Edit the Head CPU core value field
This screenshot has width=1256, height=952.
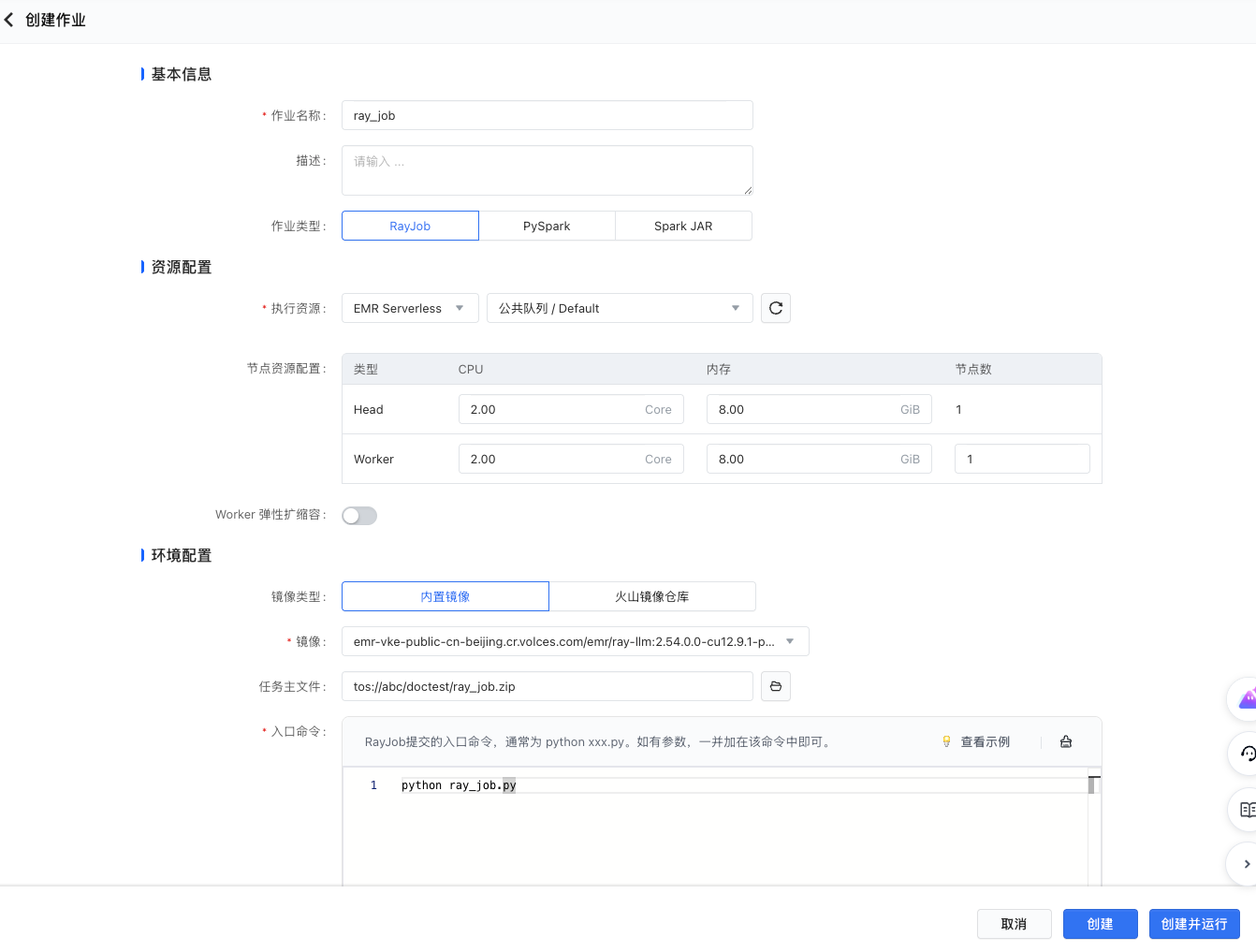tap(571, 409)
